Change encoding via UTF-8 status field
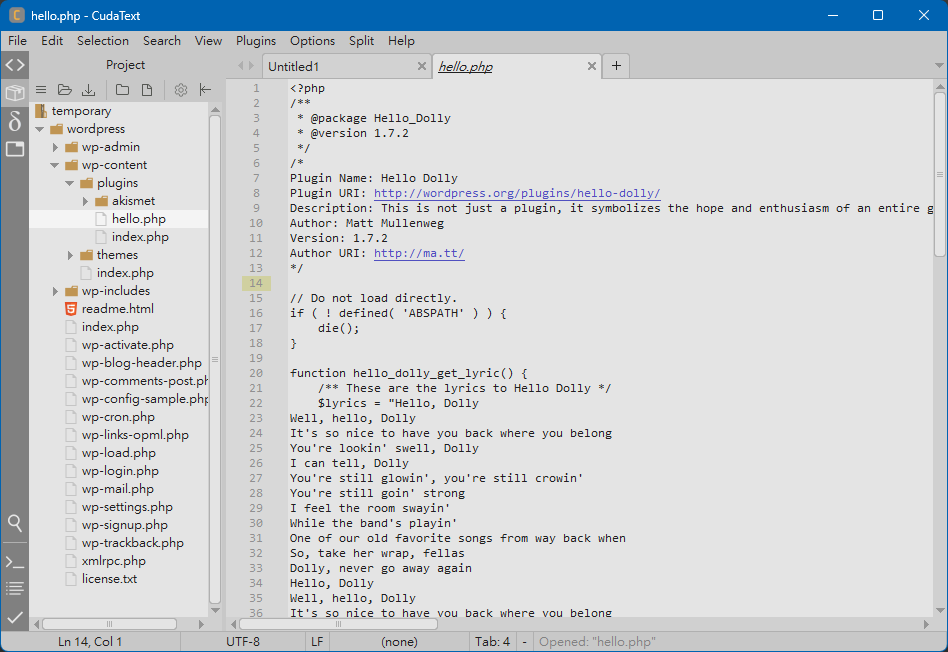948x652 pixels. point(243,642)
